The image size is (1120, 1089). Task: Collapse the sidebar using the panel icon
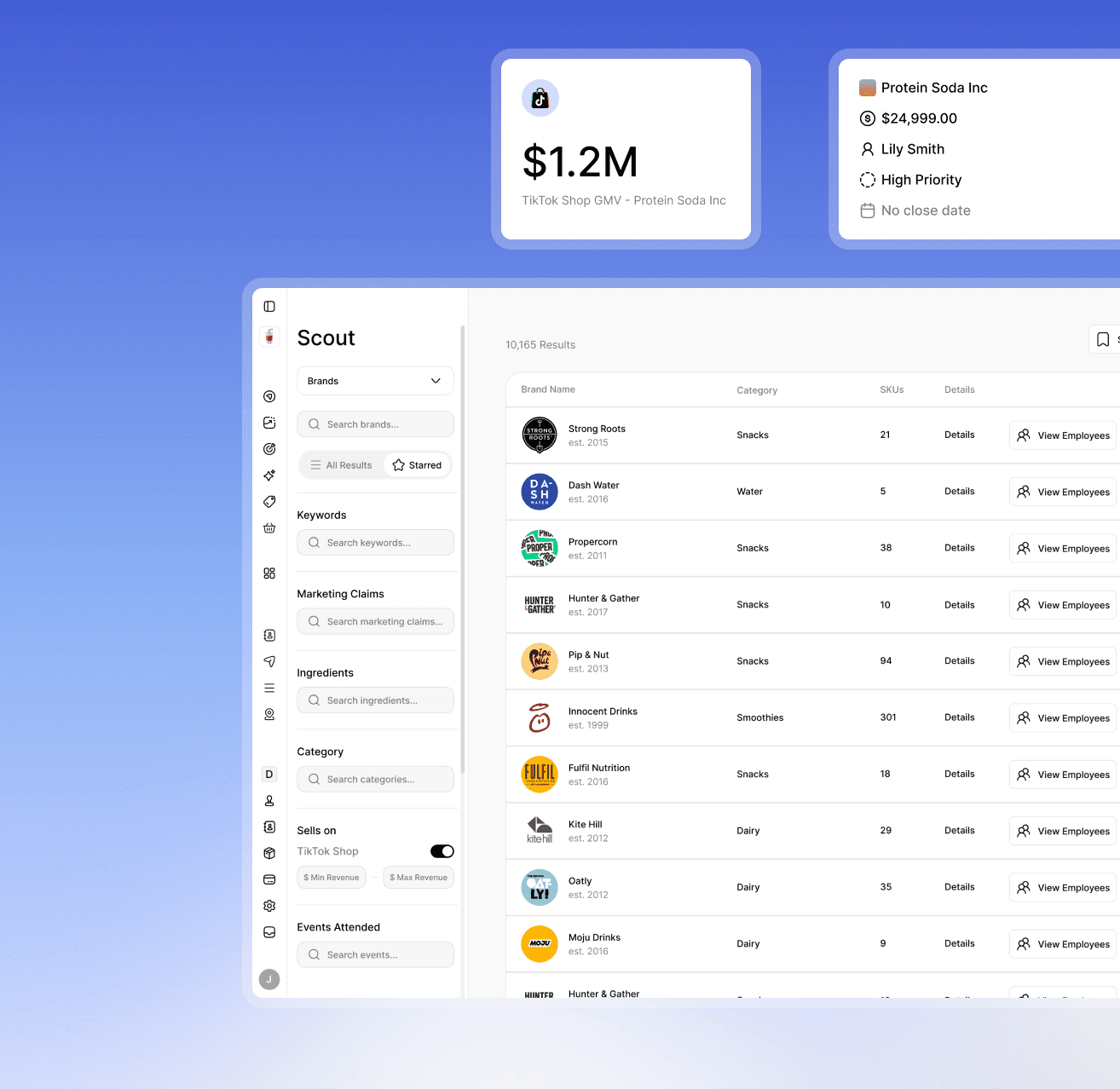coord(269,307)
